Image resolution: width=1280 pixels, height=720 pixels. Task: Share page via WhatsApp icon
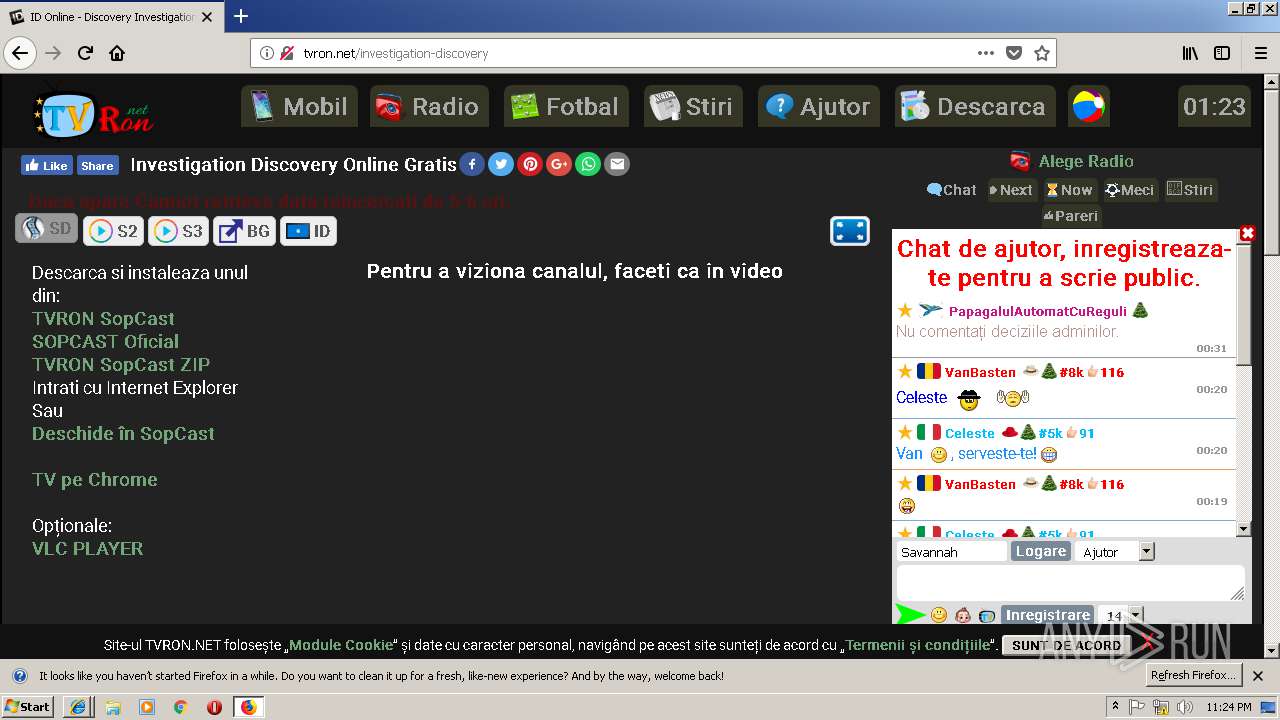click(x=588, y=164)
